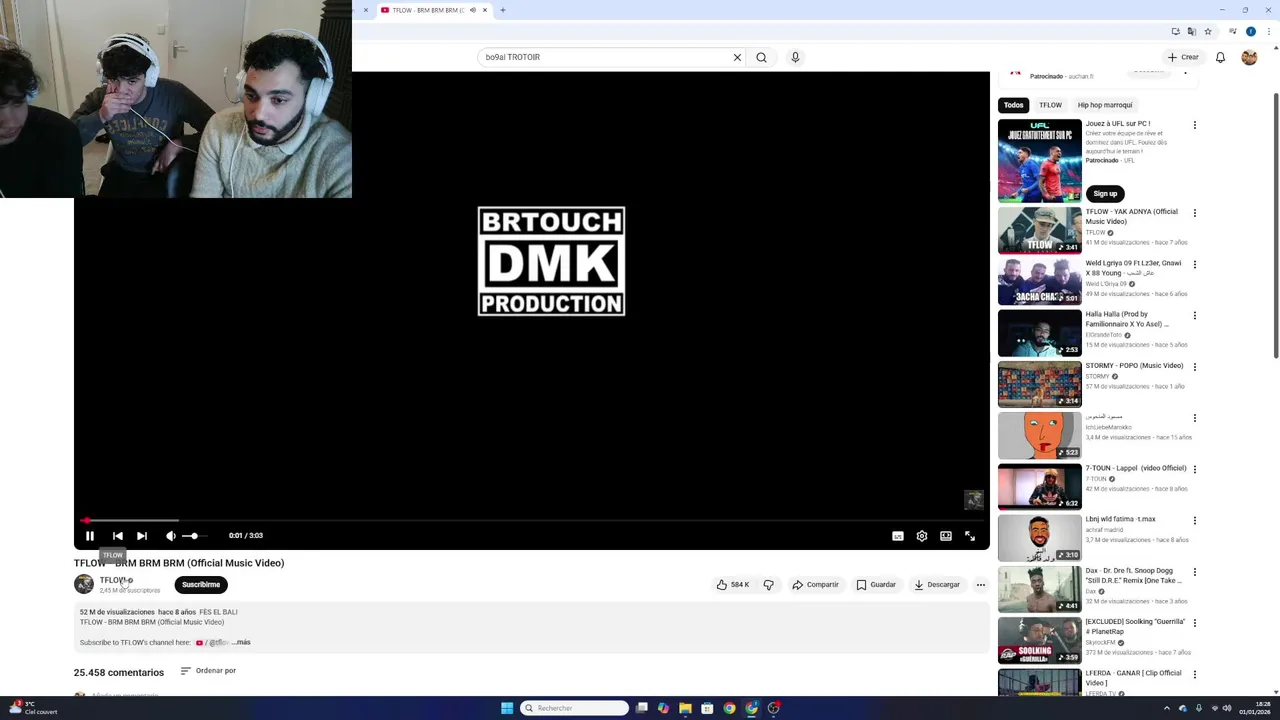Go to previous video
The image size is (1280, 720).
[117, 536]
